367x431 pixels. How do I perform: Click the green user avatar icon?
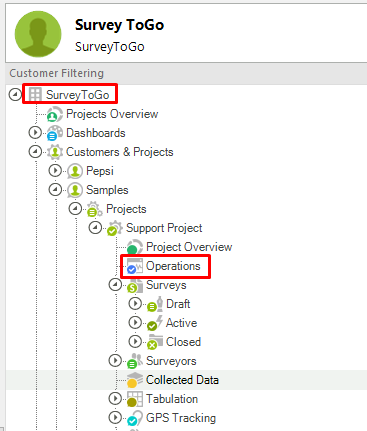(x=38, y=34)
